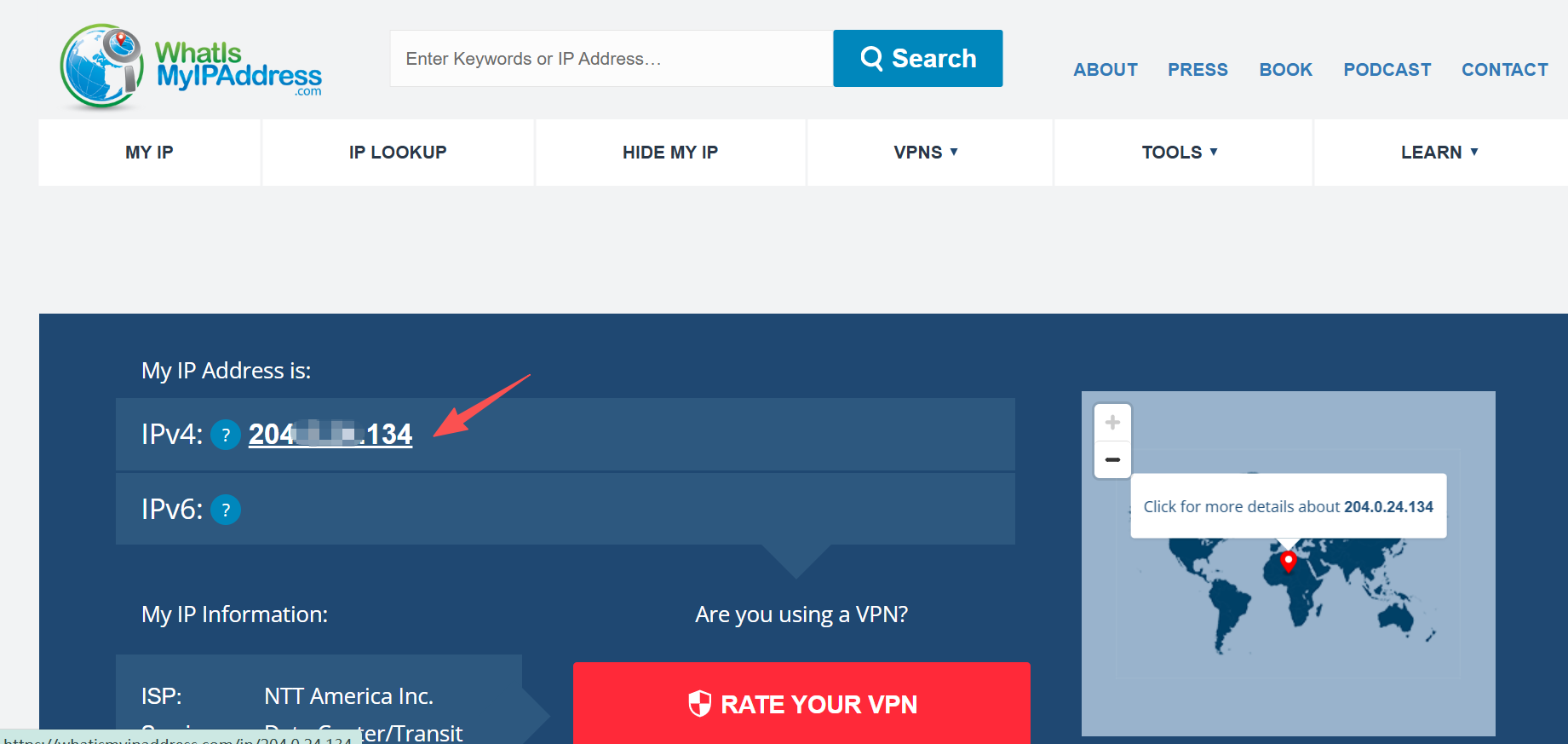Open the MY IP nav tab
This screenshot has width=1568, height=744.
149,153
